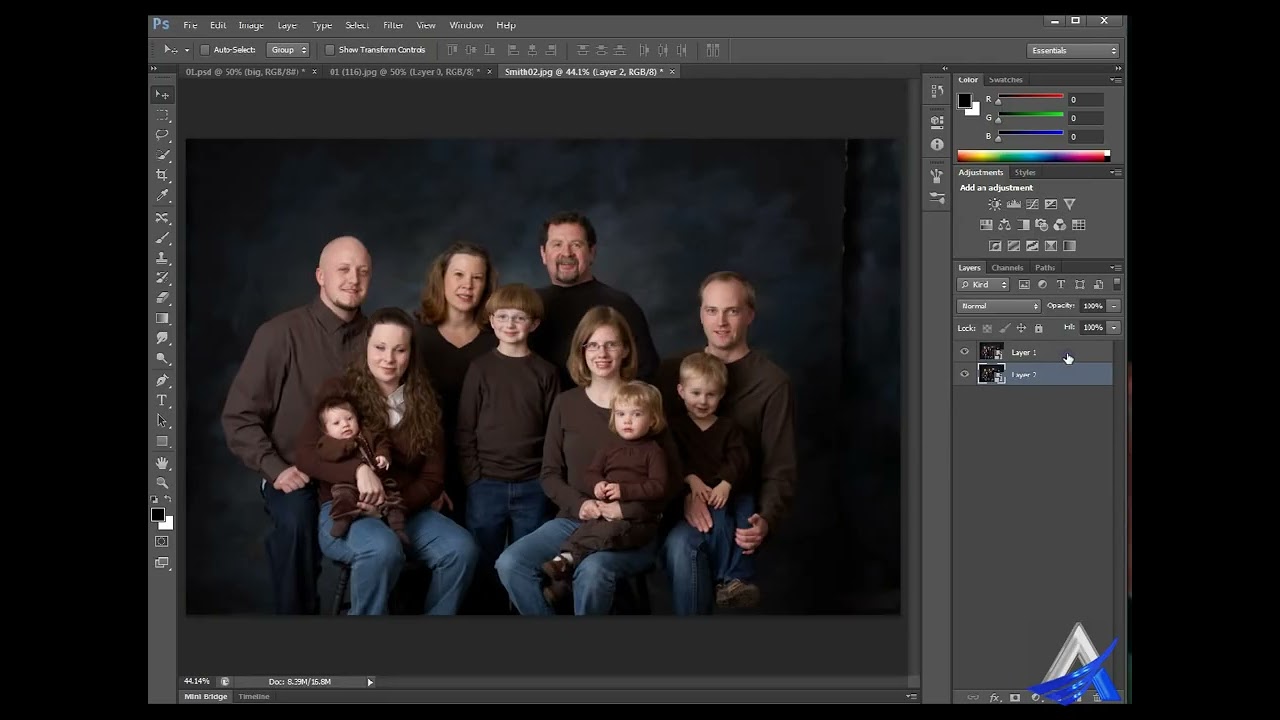This screenshot has width=1280, height=720.
Task: Select the Brush tool
Action: [x=162, y=238]
